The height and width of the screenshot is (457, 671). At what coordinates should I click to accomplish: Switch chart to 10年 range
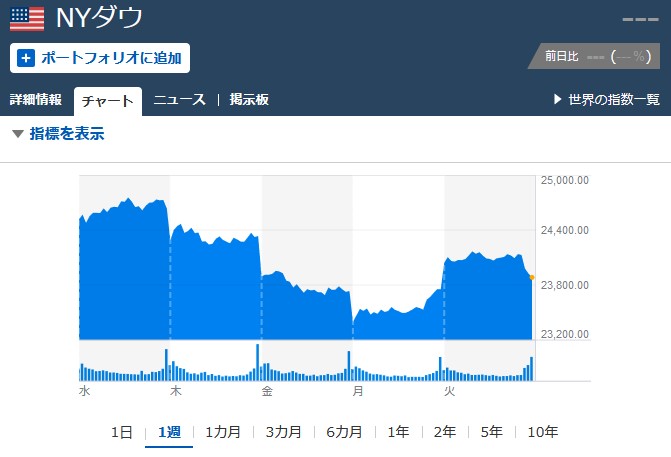542,432
